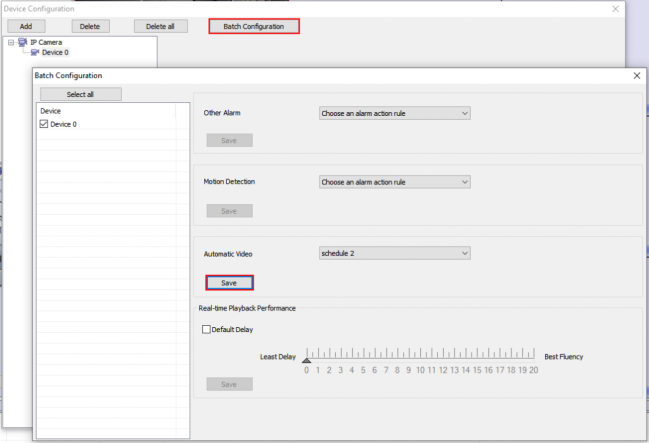Click Save under Motion Detection
This screenshot has height=443, width=649.
coord(229,211)
